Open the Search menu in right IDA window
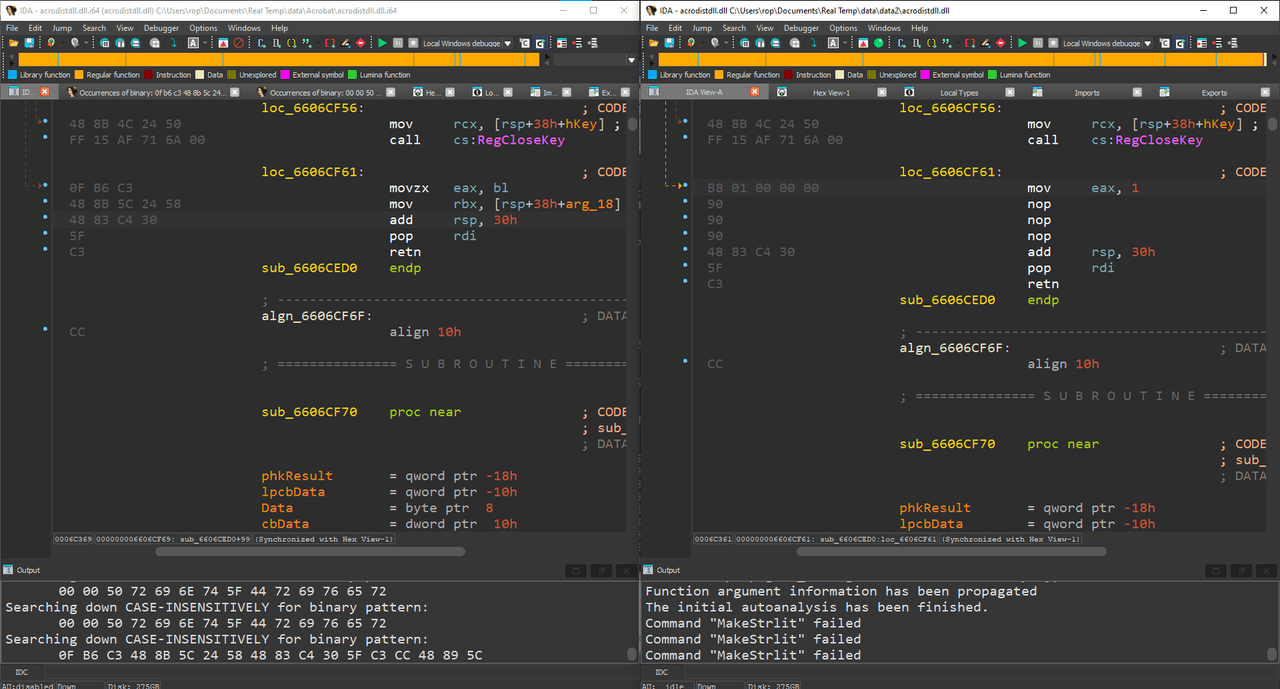1280x689 pixels. (734, 28)
